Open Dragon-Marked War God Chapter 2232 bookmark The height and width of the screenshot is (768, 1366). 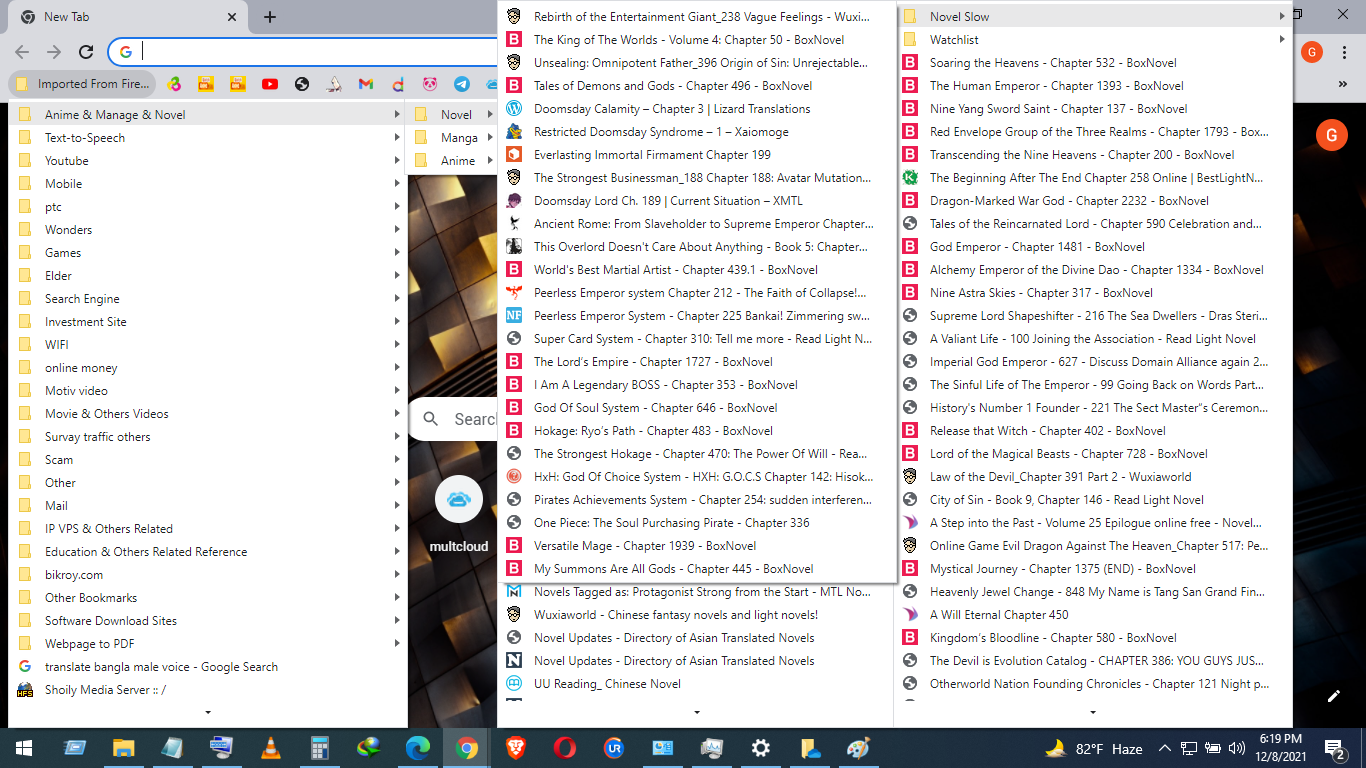1093,201
